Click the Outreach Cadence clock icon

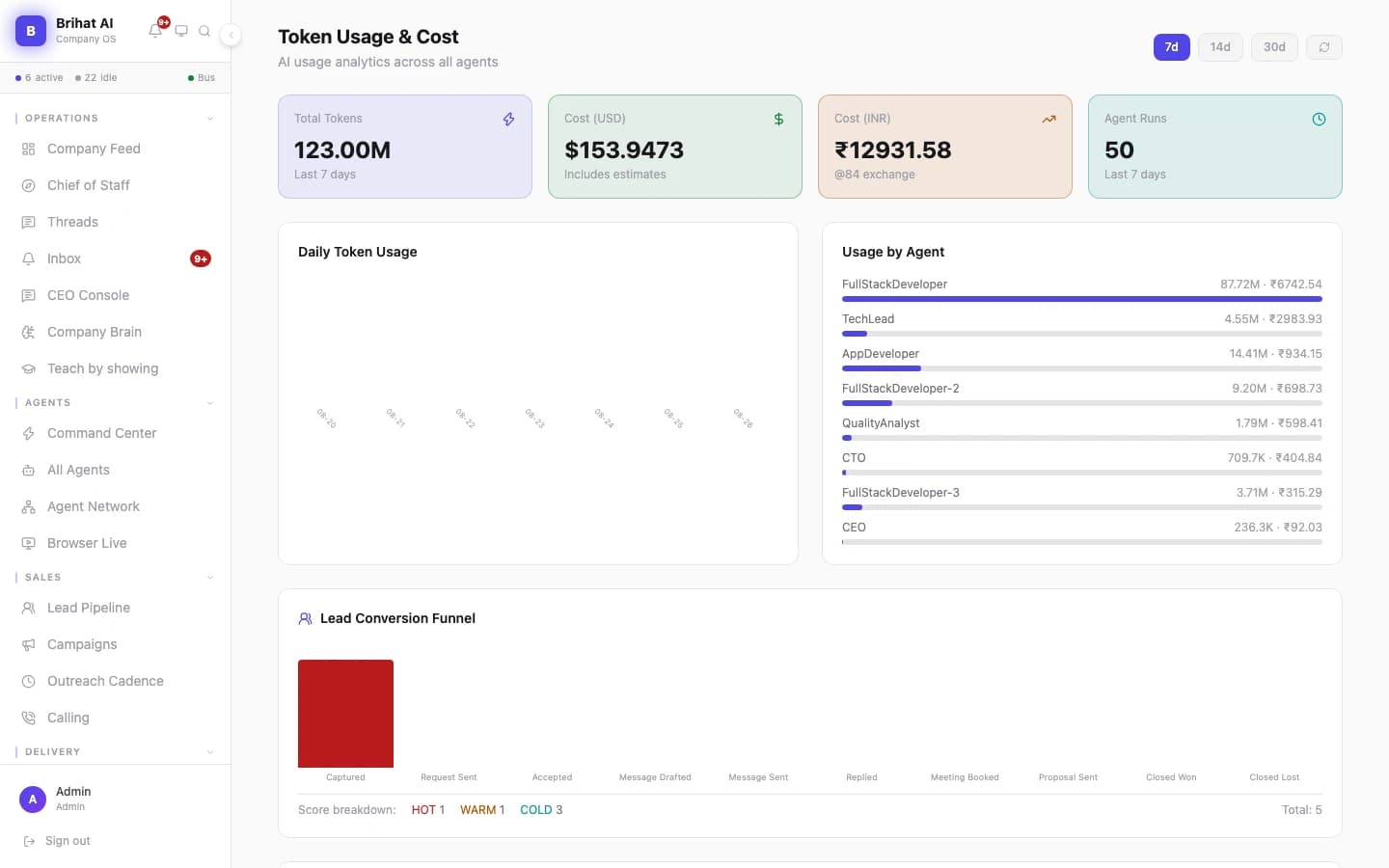point(29,681)
